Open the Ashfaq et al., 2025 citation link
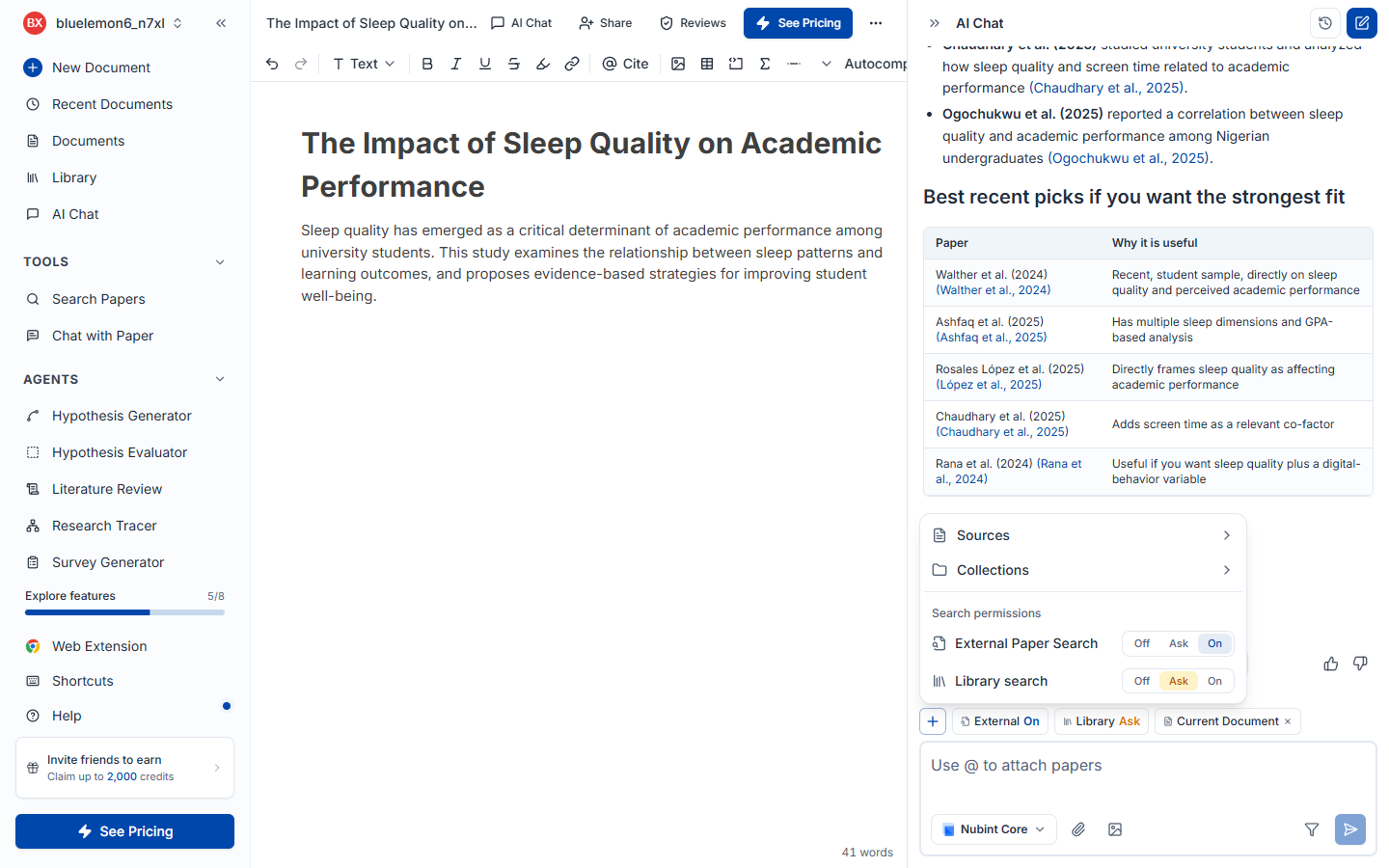The image size is (1389, 868). tap(992, 338)
